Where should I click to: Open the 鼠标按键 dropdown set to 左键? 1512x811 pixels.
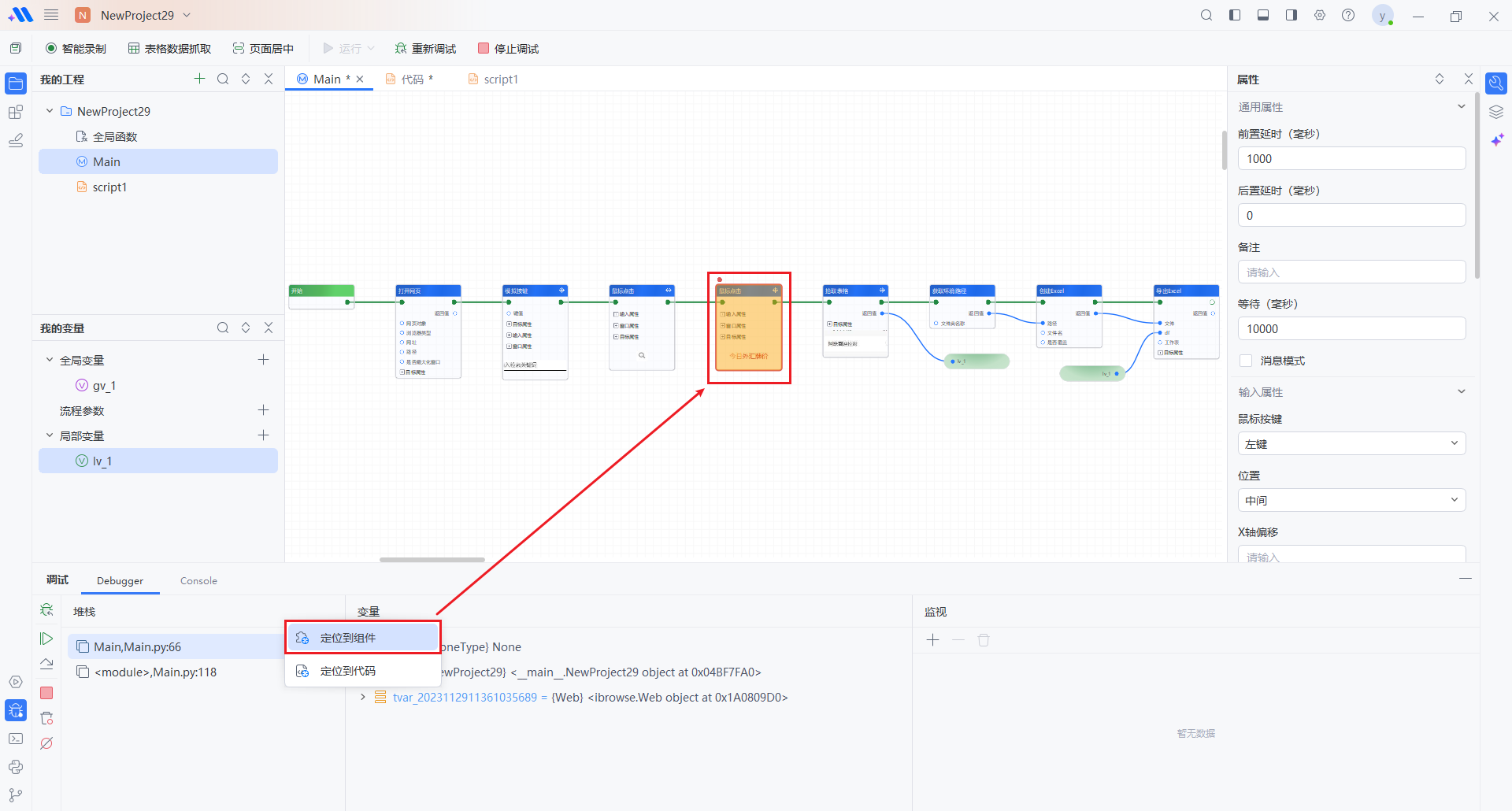tap(1351, 444)
